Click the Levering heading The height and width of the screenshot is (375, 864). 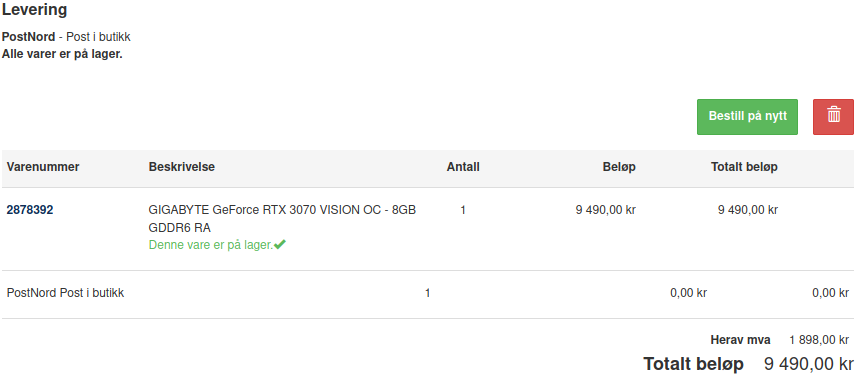35,10
